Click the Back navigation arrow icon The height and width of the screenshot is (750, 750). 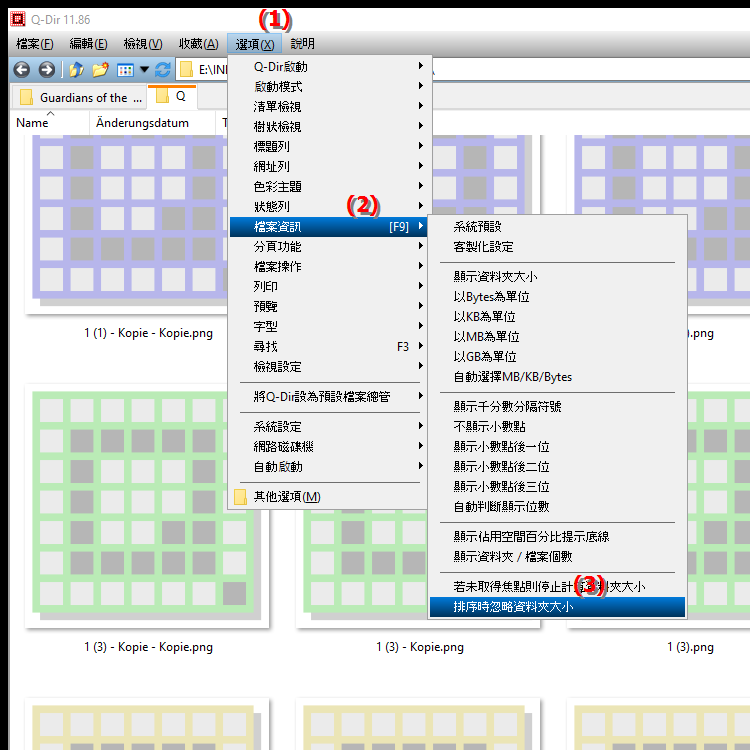pos(22,70)
